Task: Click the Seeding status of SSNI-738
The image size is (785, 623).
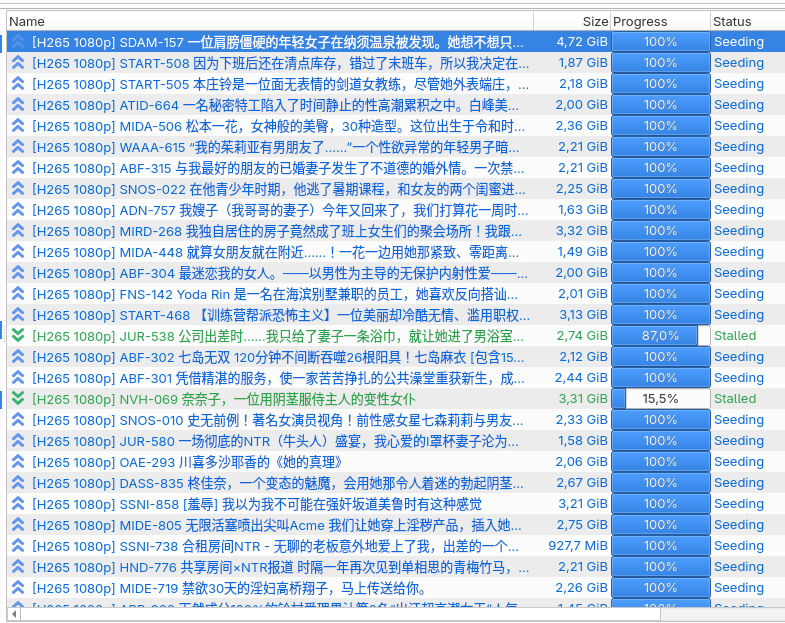Action: coord(739,546)
